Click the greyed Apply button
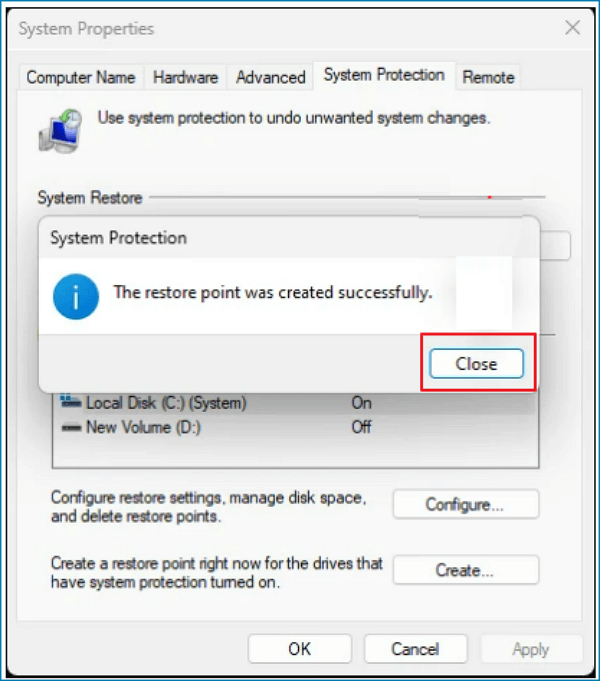 click(531, 649)
